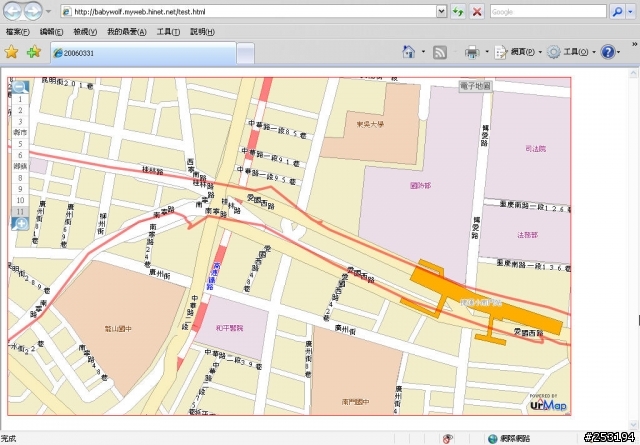Image resolution: width=640 pixels, height=445 pixels.
Task: Click the UrMap logo link
Action: [548, 403]
